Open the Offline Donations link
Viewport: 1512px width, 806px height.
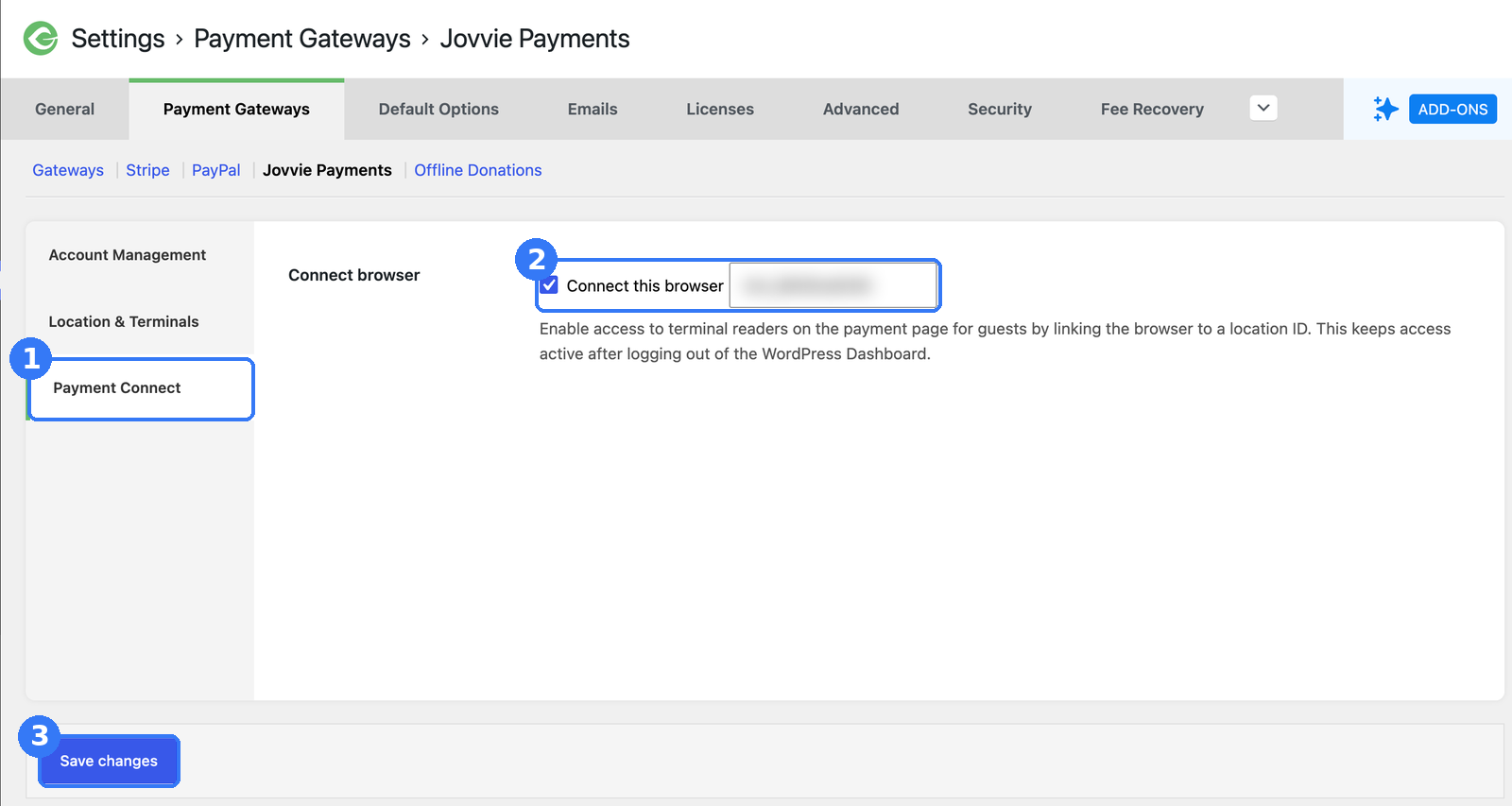478,170
